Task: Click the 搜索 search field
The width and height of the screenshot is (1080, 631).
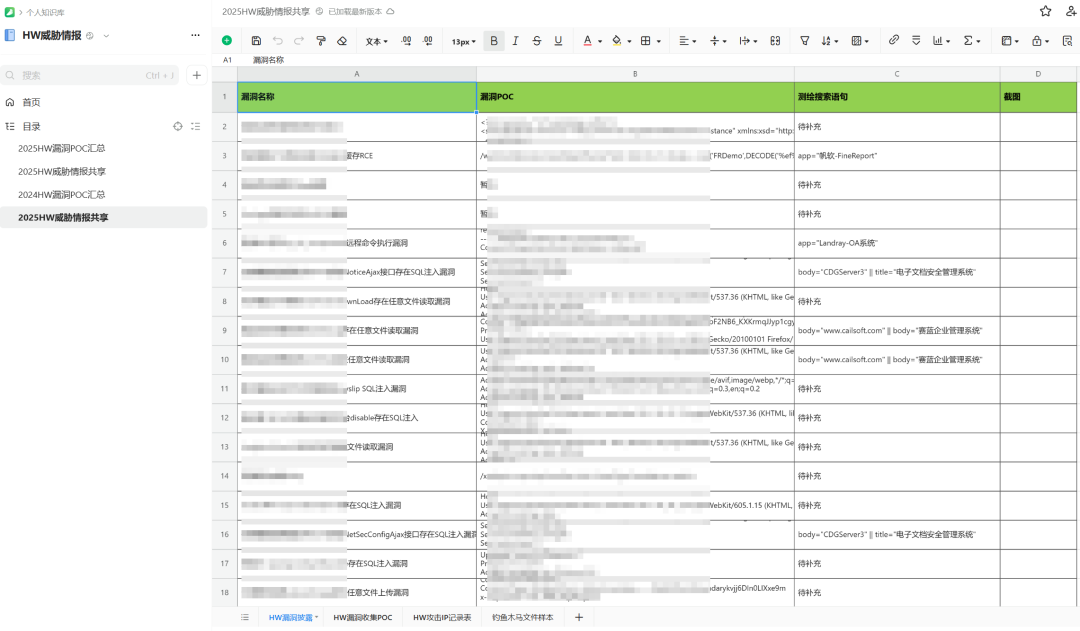Action: click(x=90, y=75)
